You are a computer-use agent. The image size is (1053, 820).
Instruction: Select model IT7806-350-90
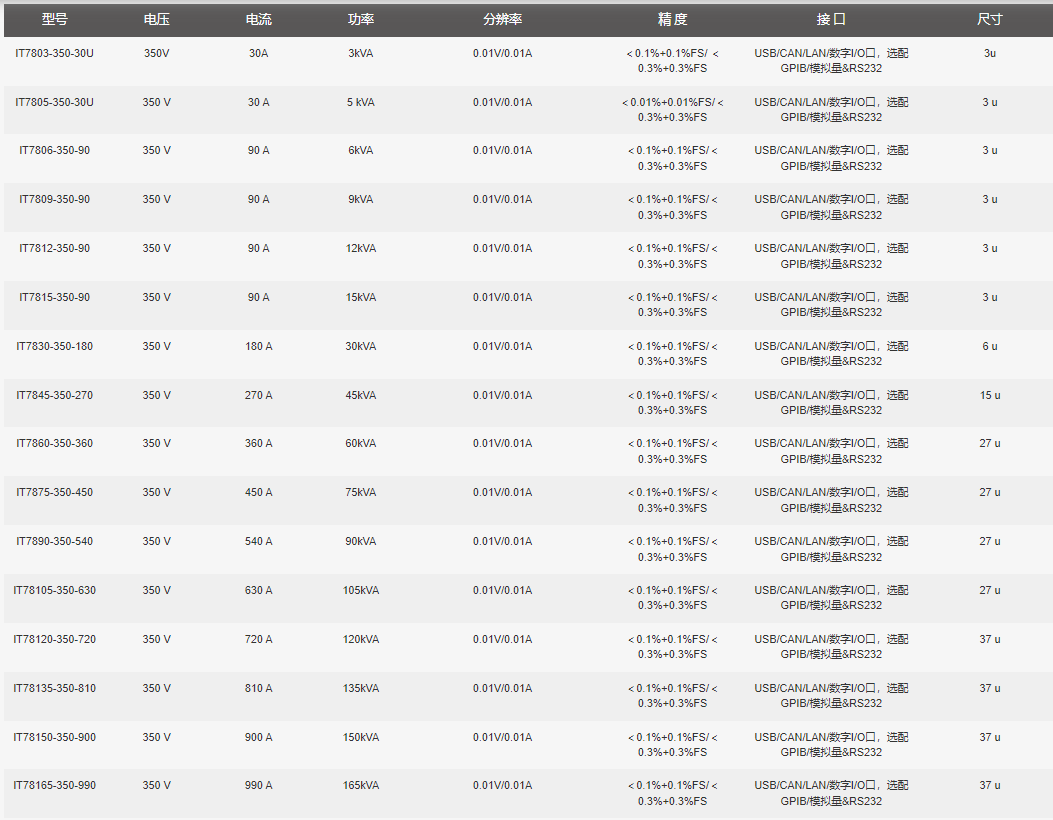pyautogui.click(x=54, y=150)
